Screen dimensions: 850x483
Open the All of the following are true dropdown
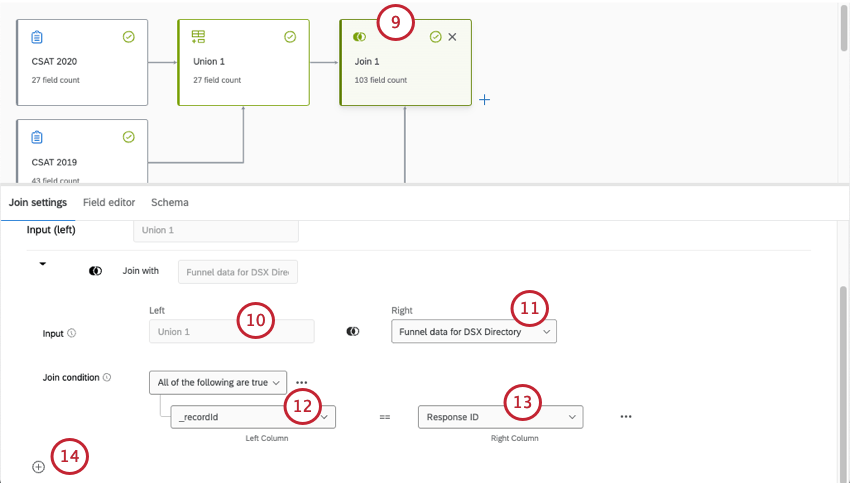click(217, 382)
